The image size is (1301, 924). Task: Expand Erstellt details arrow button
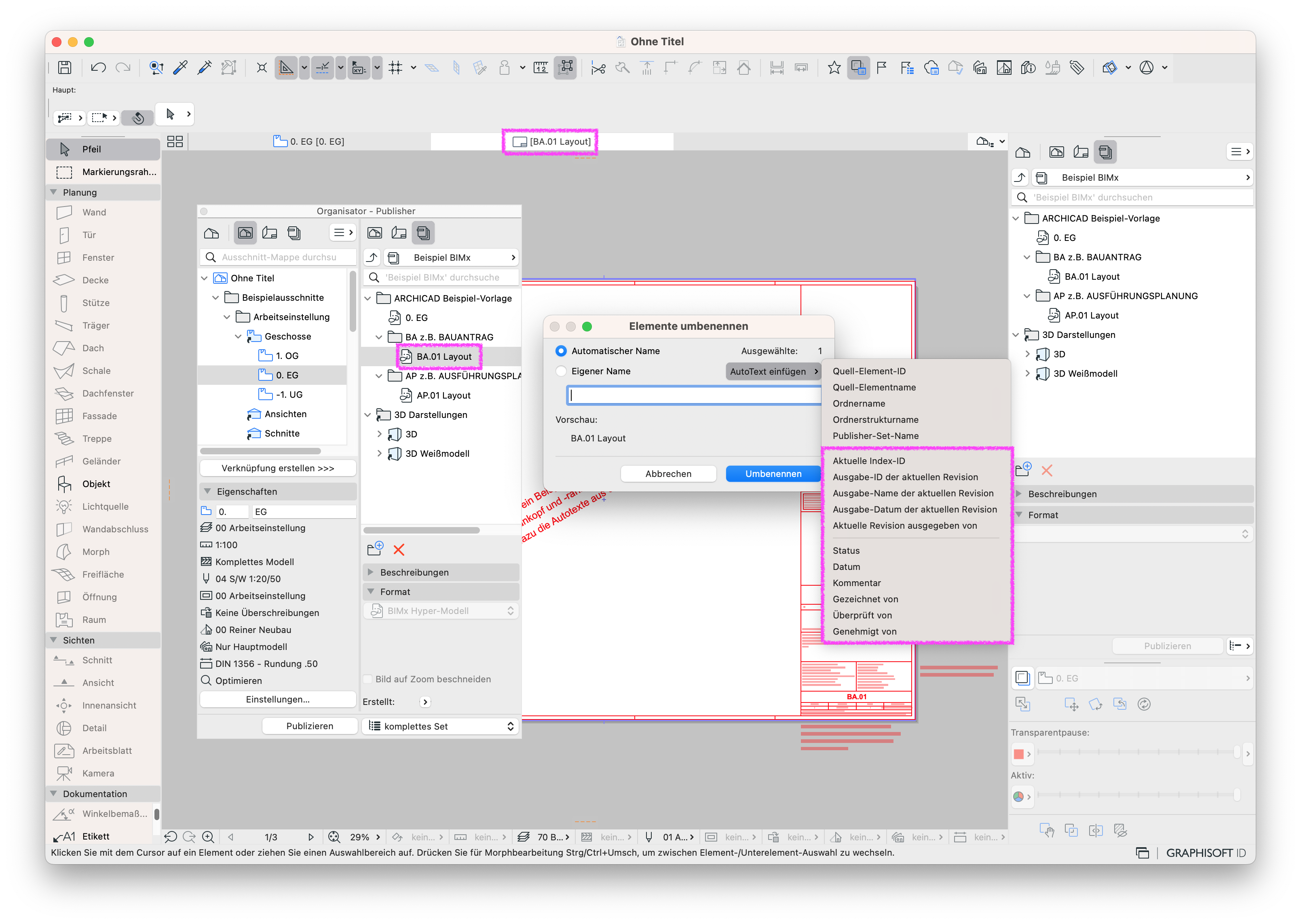tap(425, 702)
